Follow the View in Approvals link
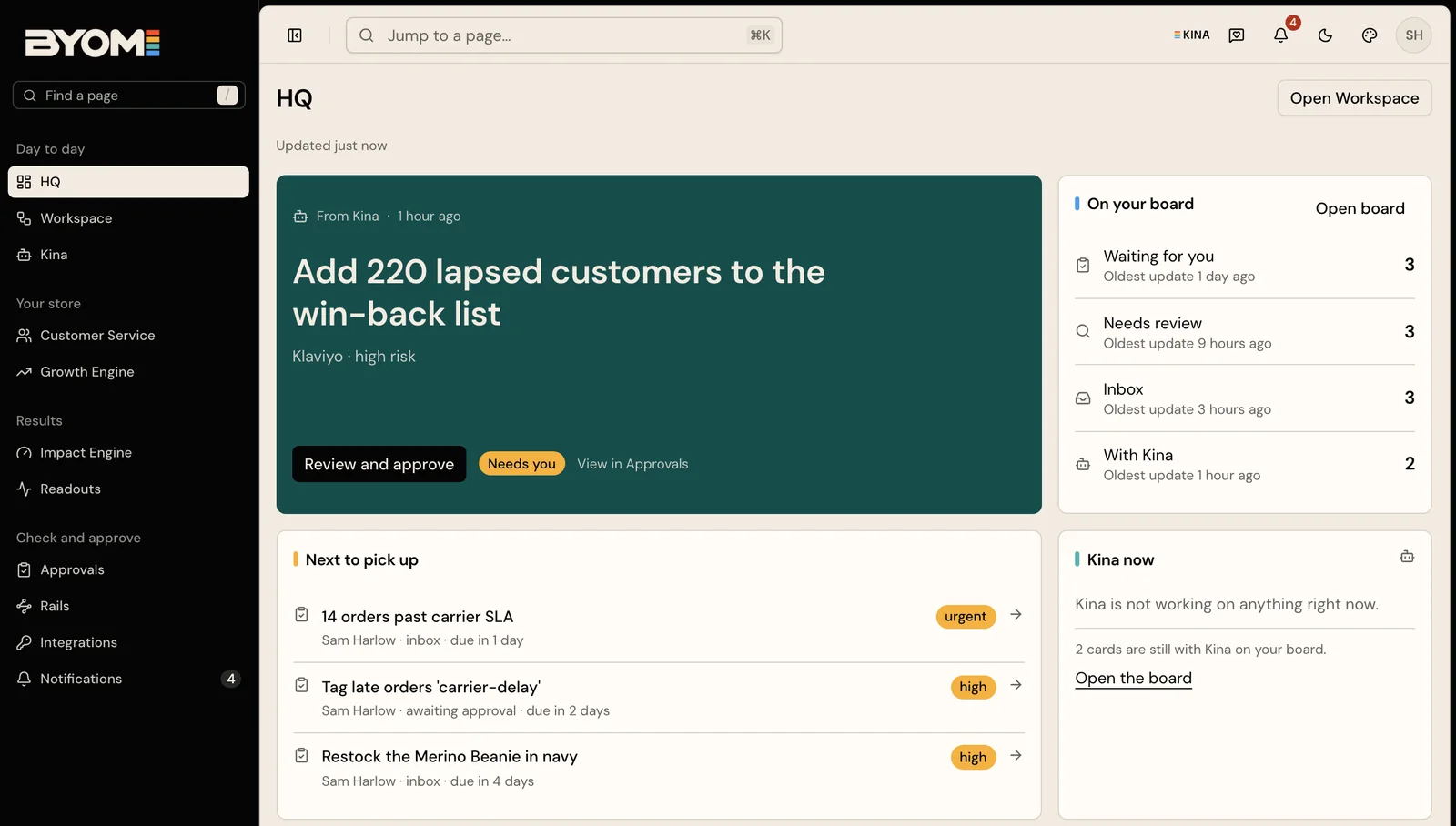This screenshot has height=826, width=1456. [x=632, y=464]
